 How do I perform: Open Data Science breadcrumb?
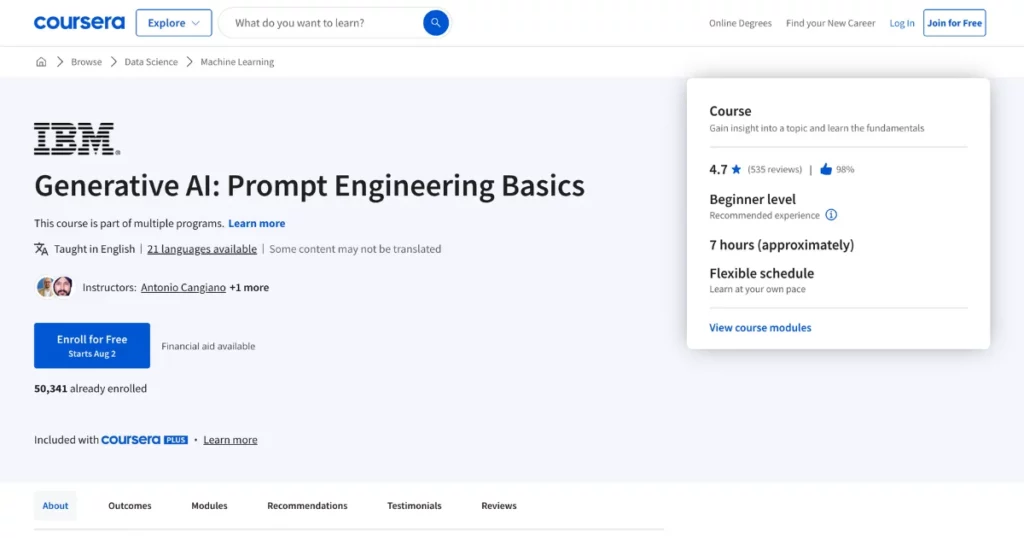151,62
